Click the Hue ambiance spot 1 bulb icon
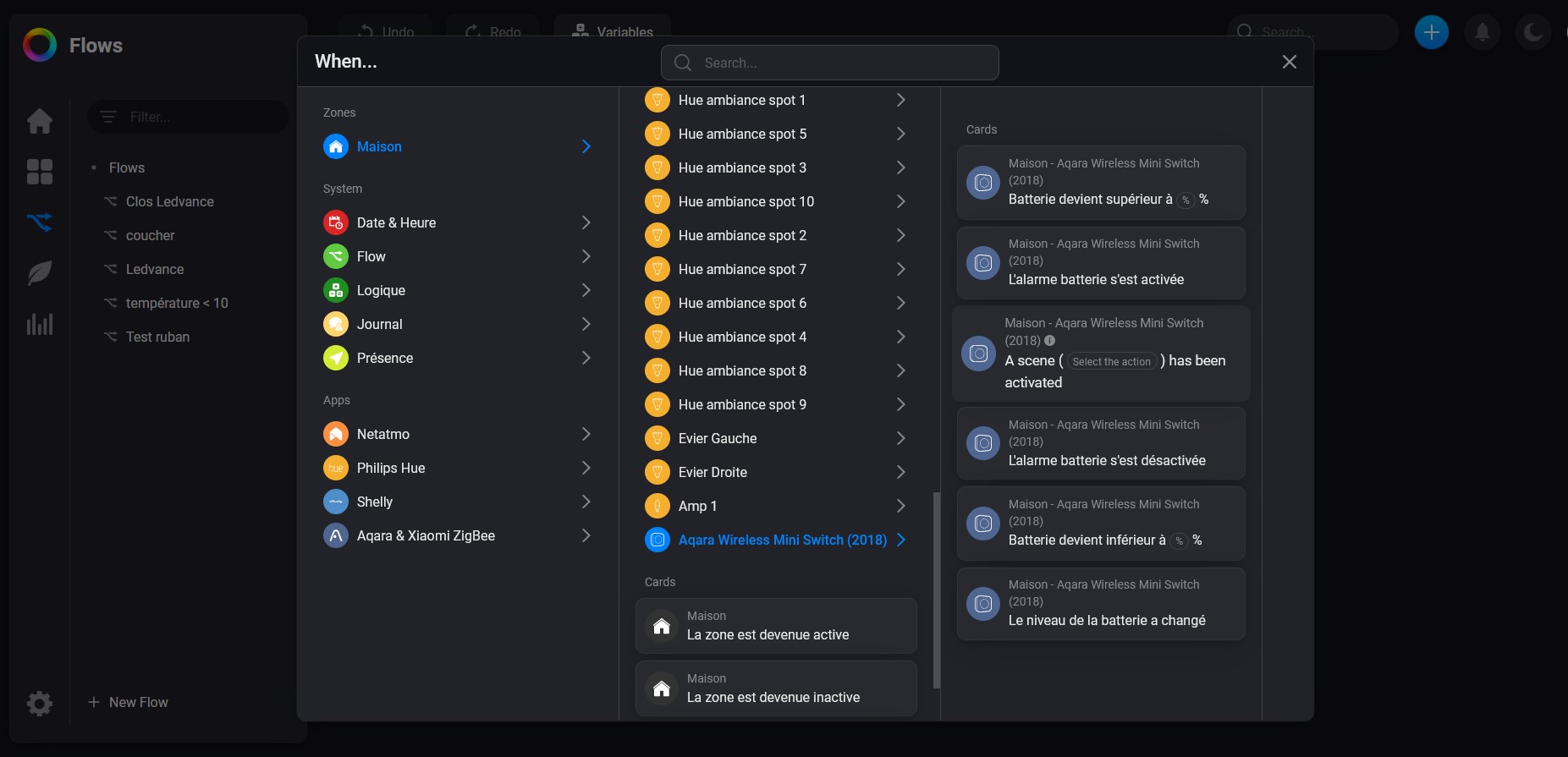This screenshot has width=1568, height=757. click(657, 100)
